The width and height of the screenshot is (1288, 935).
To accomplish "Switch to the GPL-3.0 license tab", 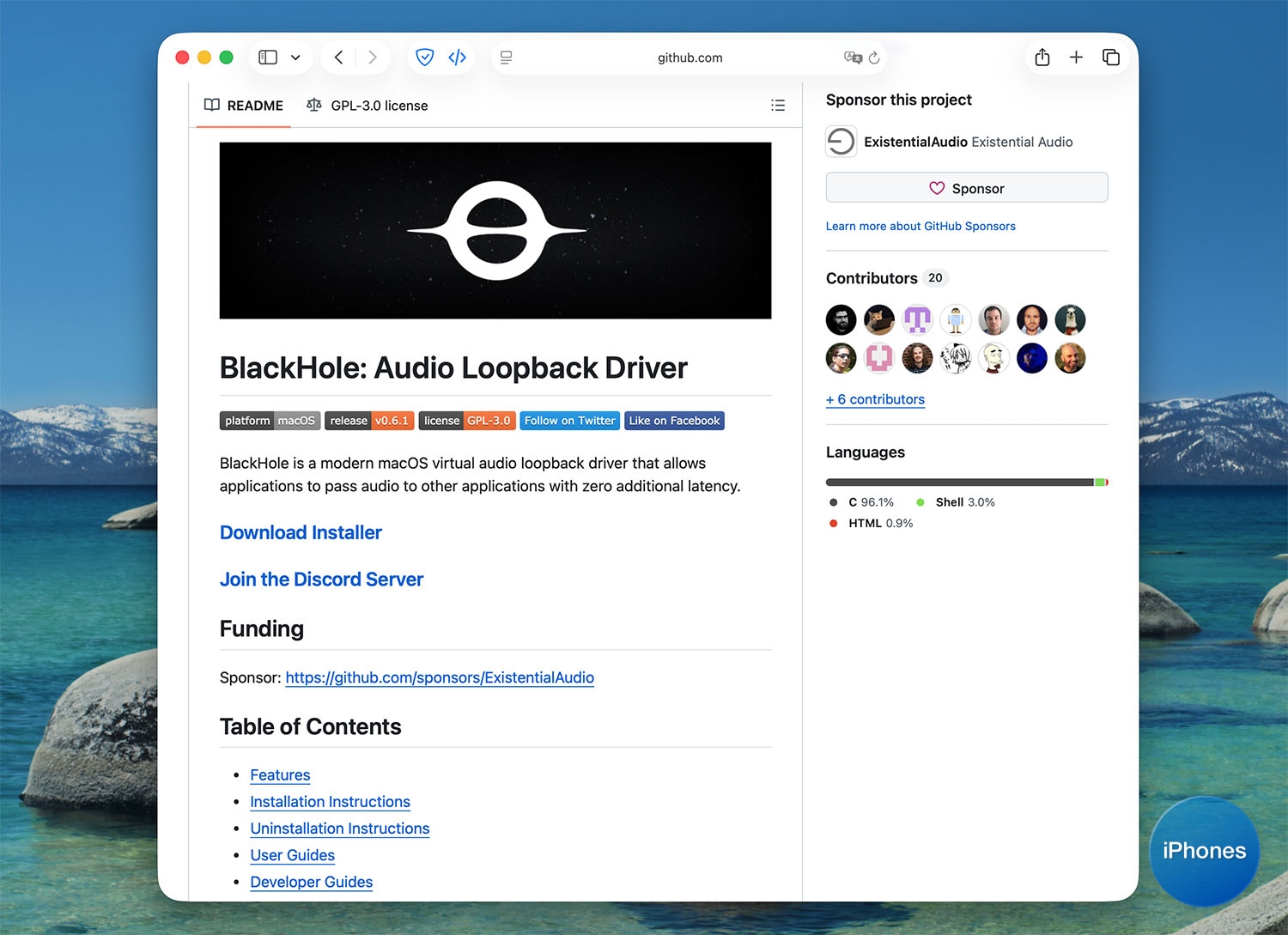I will (368, 106).
